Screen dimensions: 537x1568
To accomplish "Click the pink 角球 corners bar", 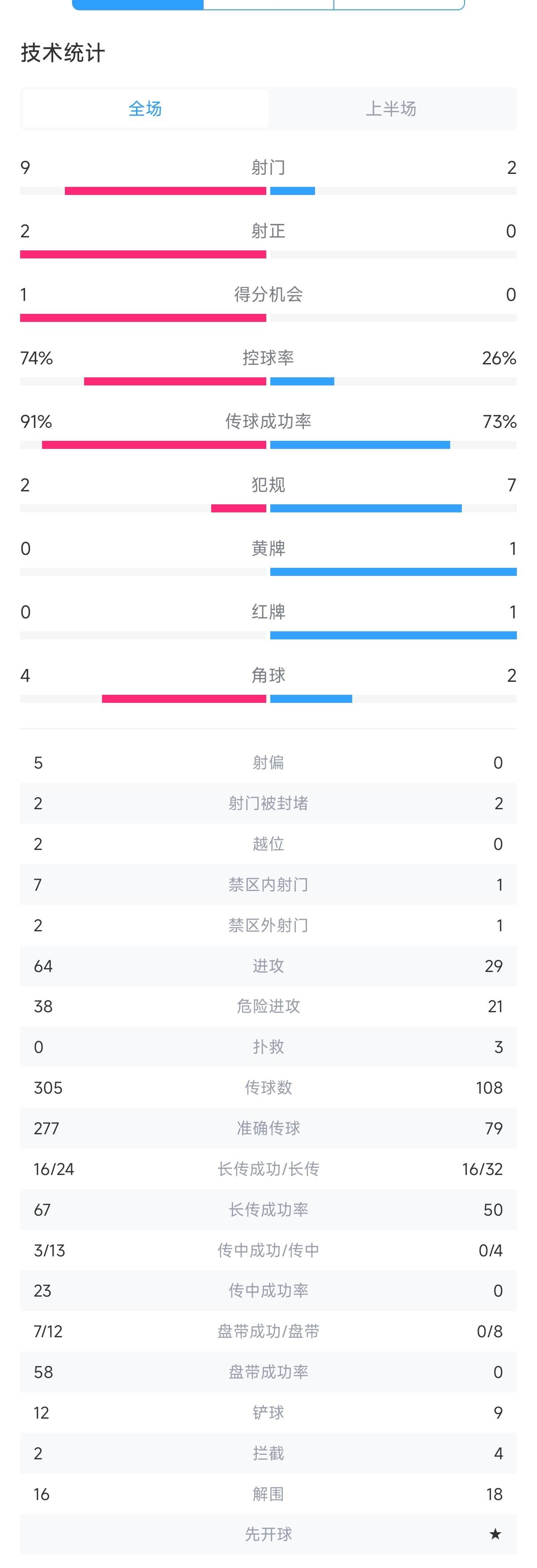I will point(183,699).
